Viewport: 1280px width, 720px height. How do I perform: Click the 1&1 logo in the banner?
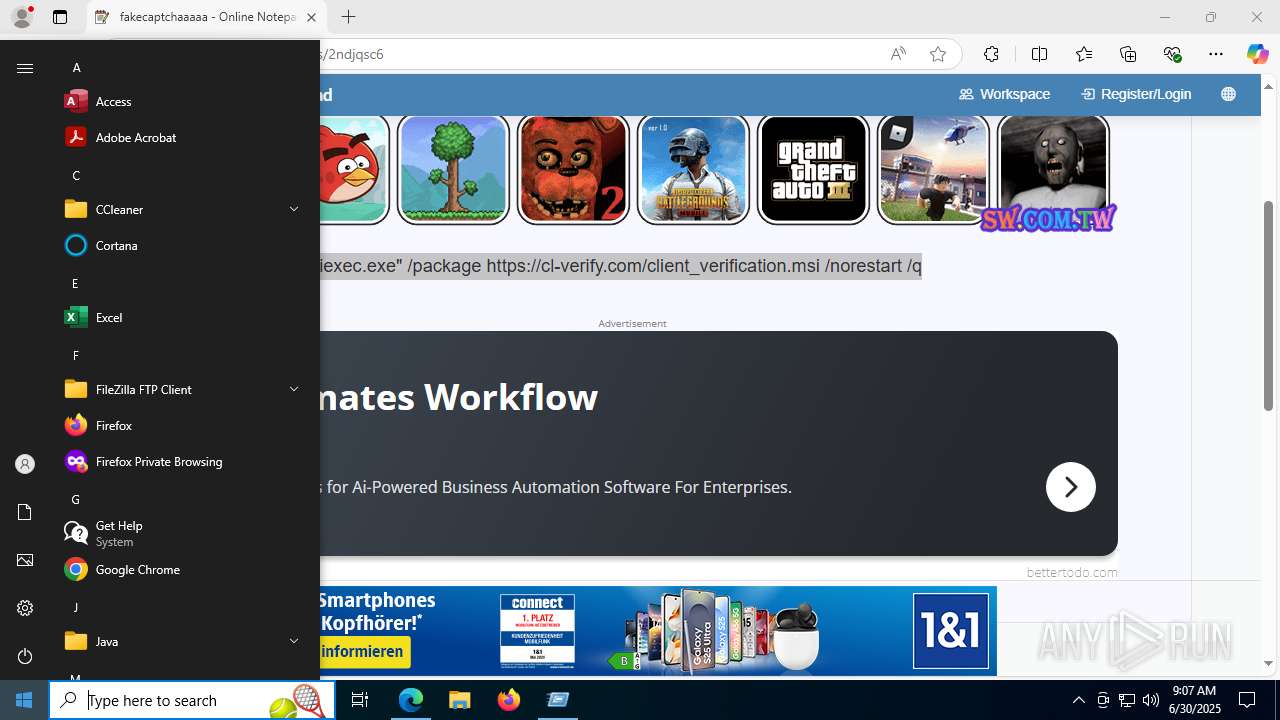(x=950, y=631)
